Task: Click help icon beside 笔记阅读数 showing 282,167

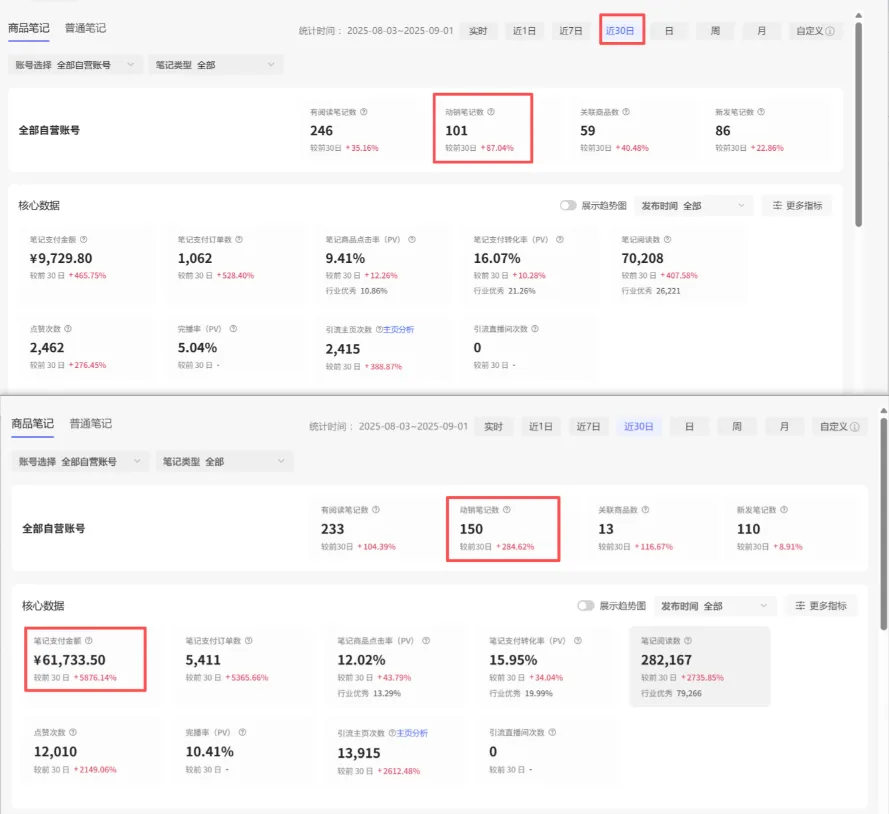Action: coord(687,641)
